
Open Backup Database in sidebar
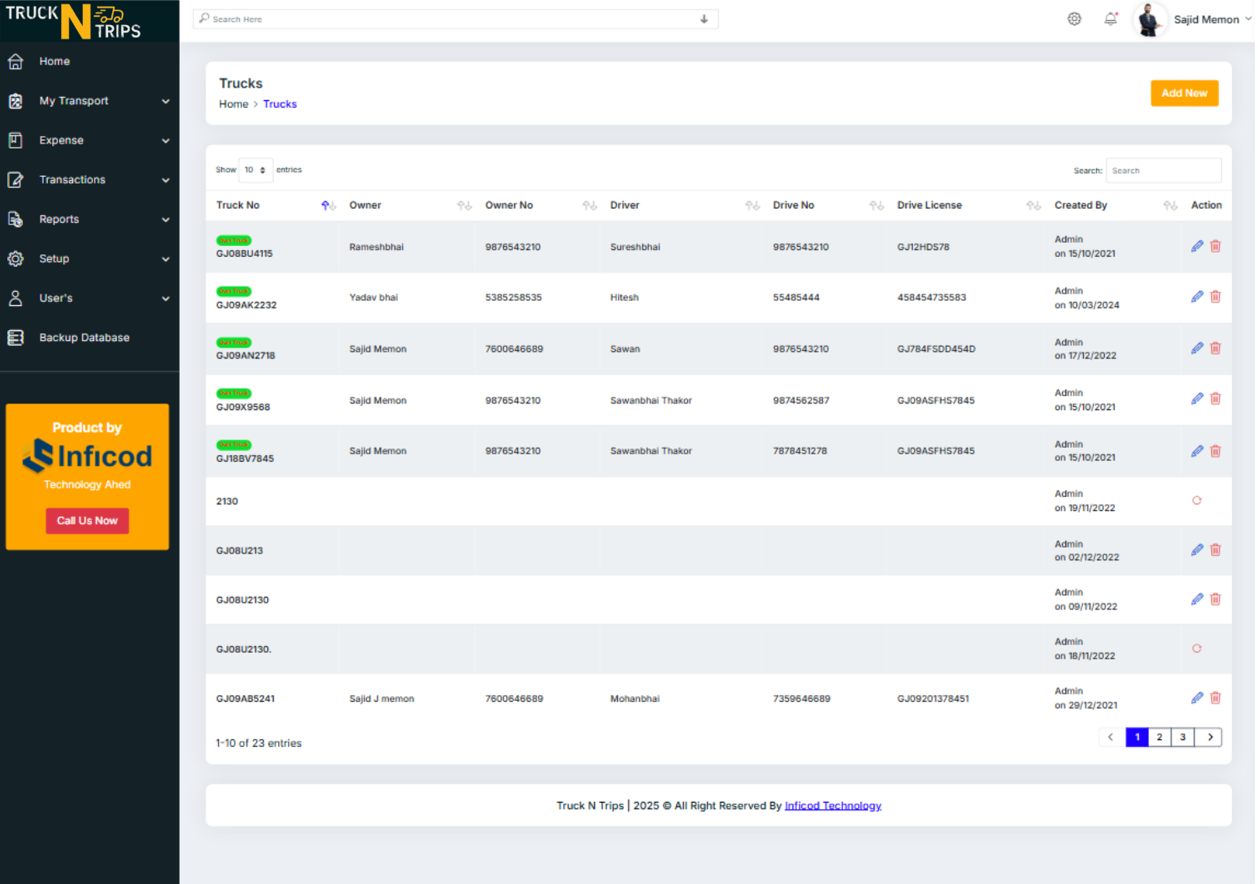84,338
